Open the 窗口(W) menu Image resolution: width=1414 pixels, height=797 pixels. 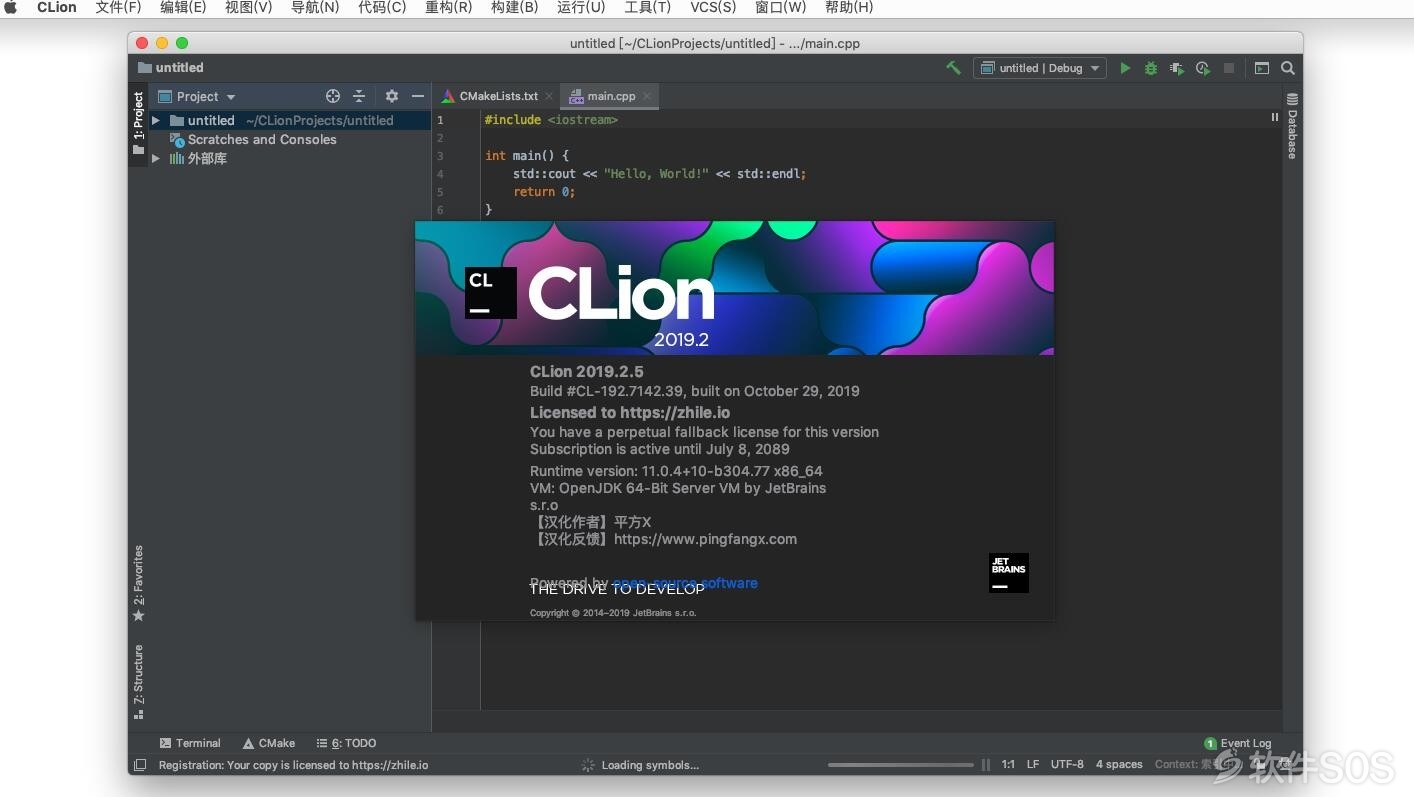(780, 7)
